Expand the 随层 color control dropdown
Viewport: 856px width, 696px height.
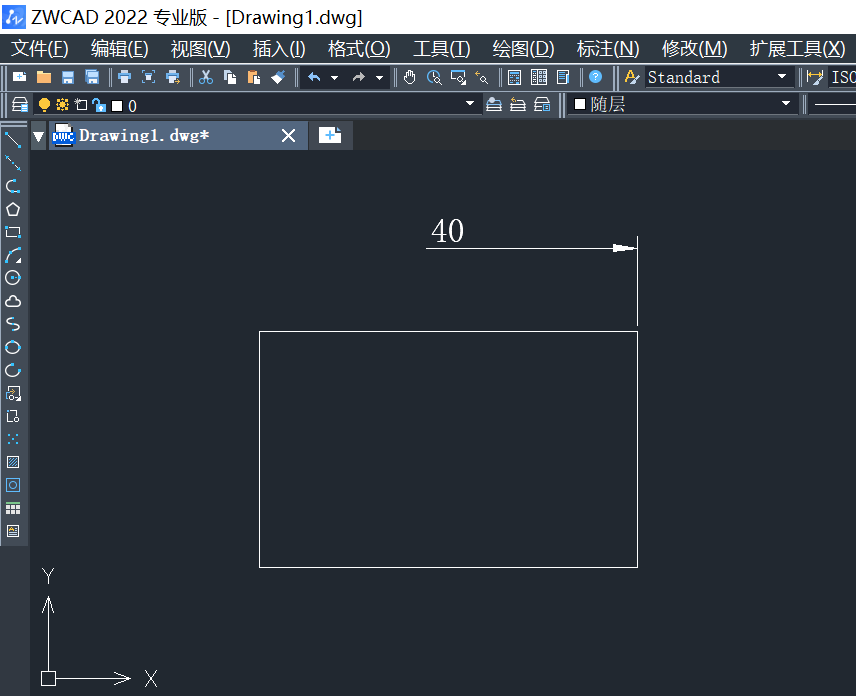[x=786, y=103]
